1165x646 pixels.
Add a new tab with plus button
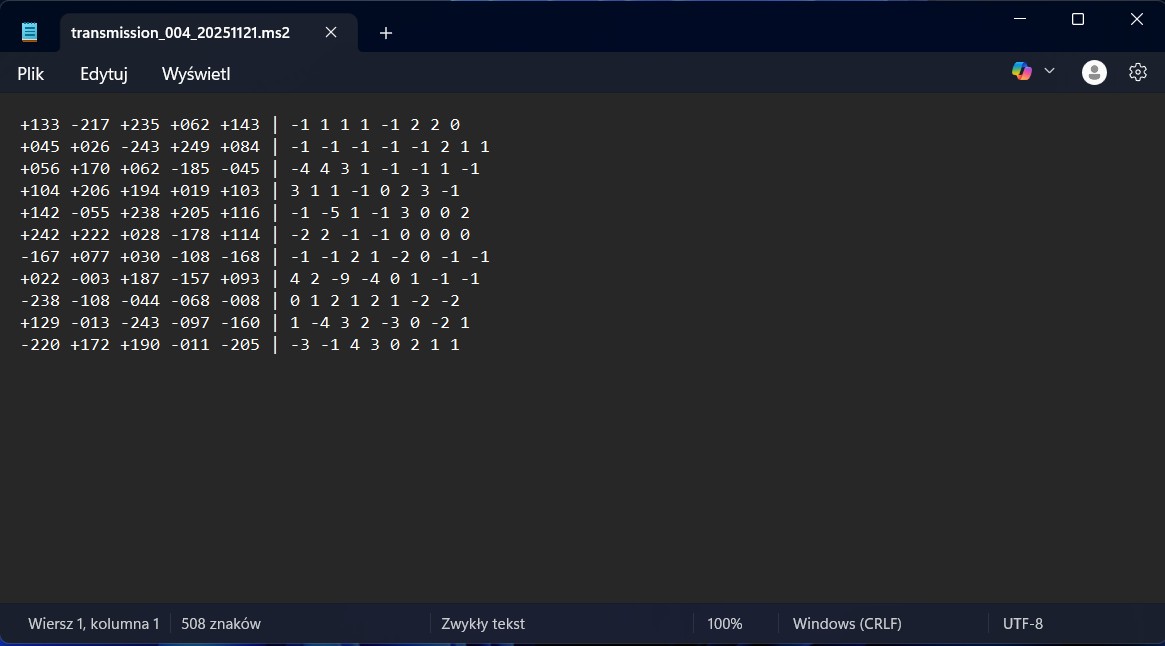coord(386,33)
